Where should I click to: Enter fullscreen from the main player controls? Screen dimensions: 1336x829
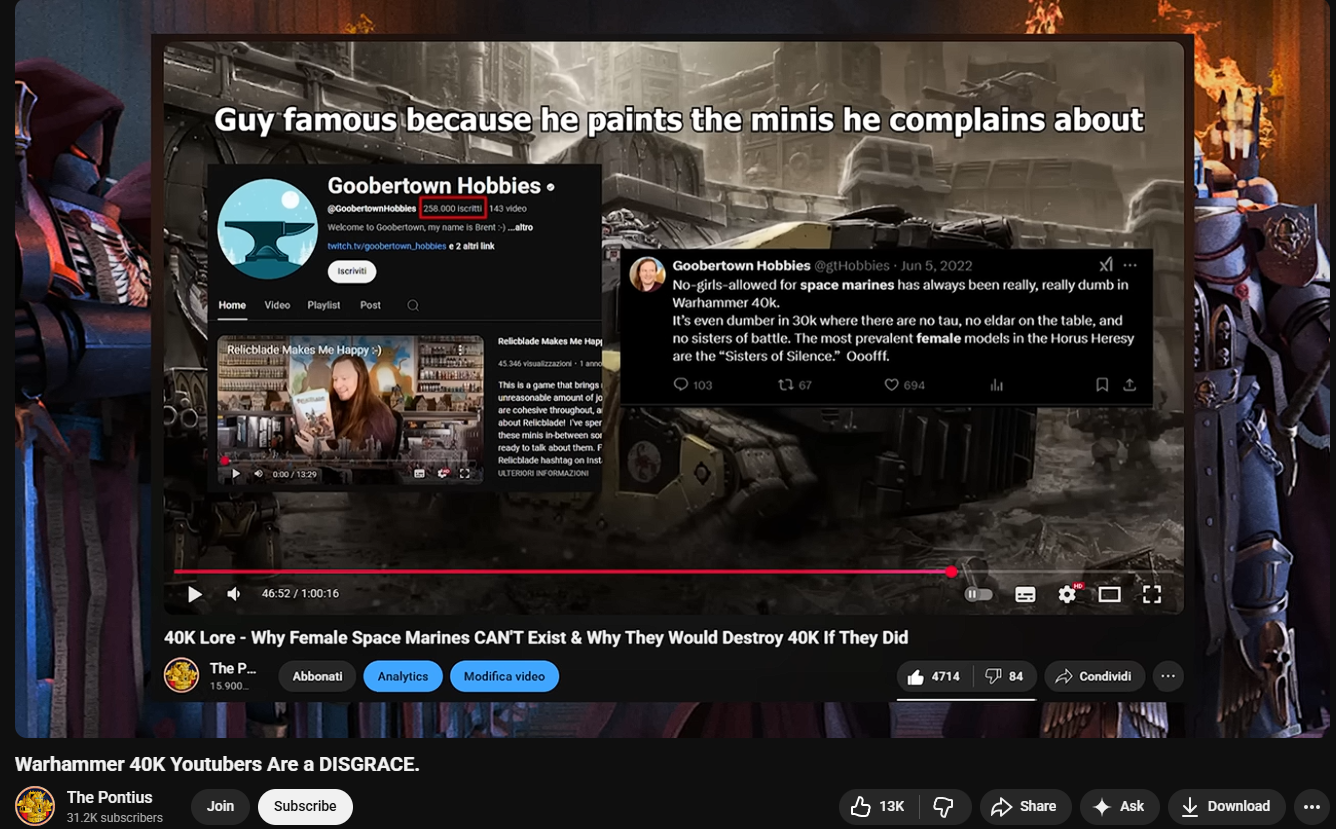[1152, 594]
